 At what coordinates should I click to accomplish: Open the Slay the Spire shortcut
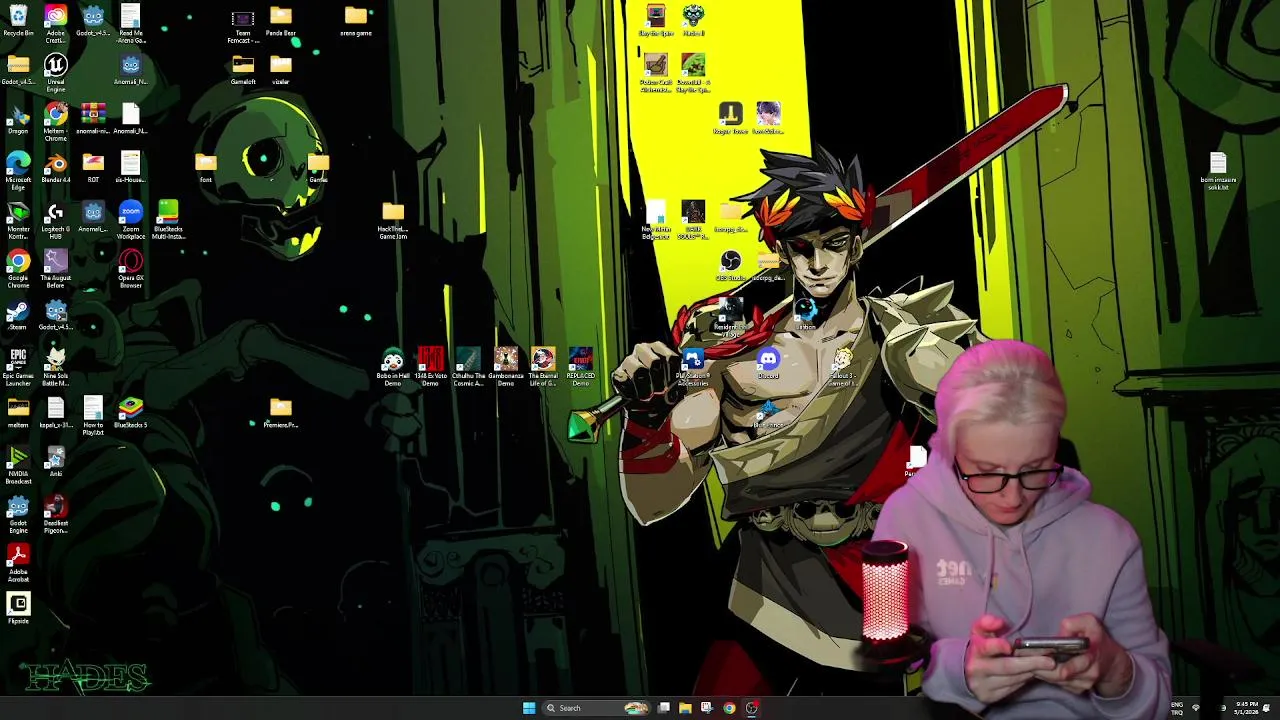[x=656, y=21]
